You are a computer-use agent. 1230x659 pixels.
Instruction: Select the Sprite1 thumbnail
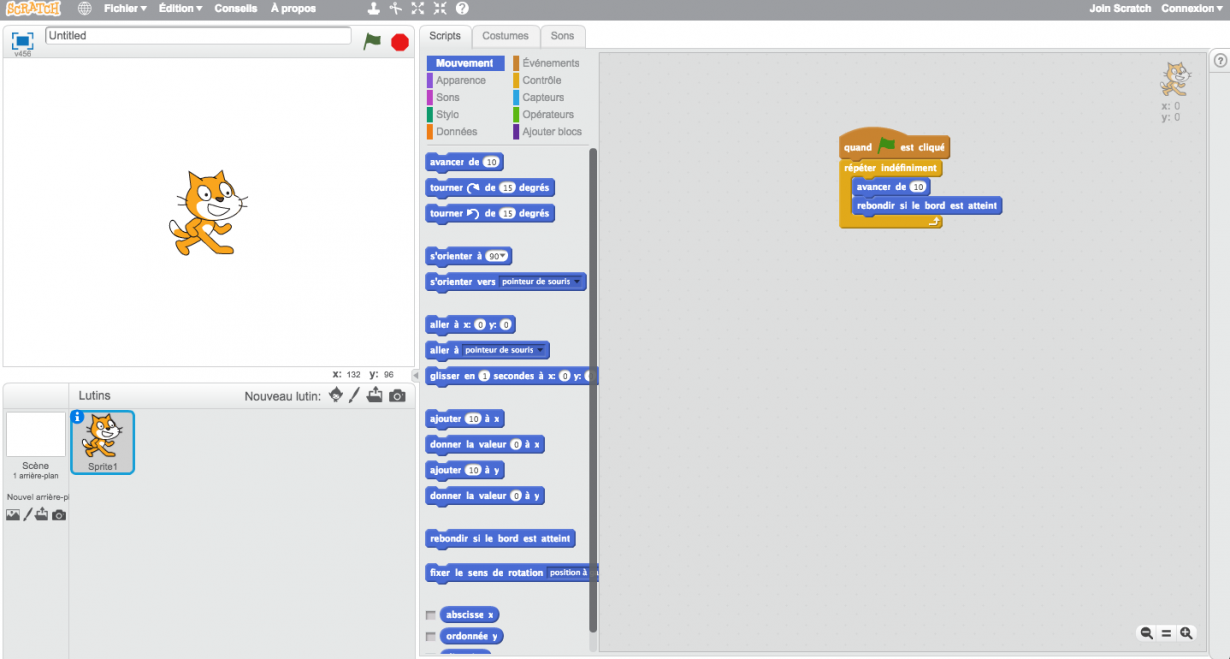click(x=103, y=442)
